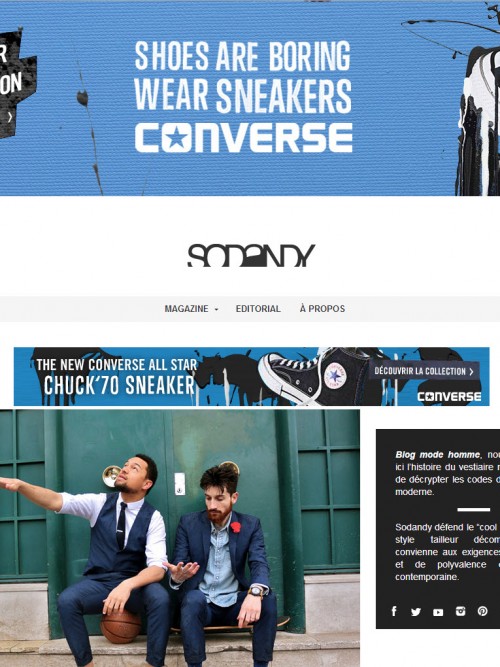Click the small Converse logo in lower banner
Viewport: 500px width, 667px height.
(x=449, y=397)
